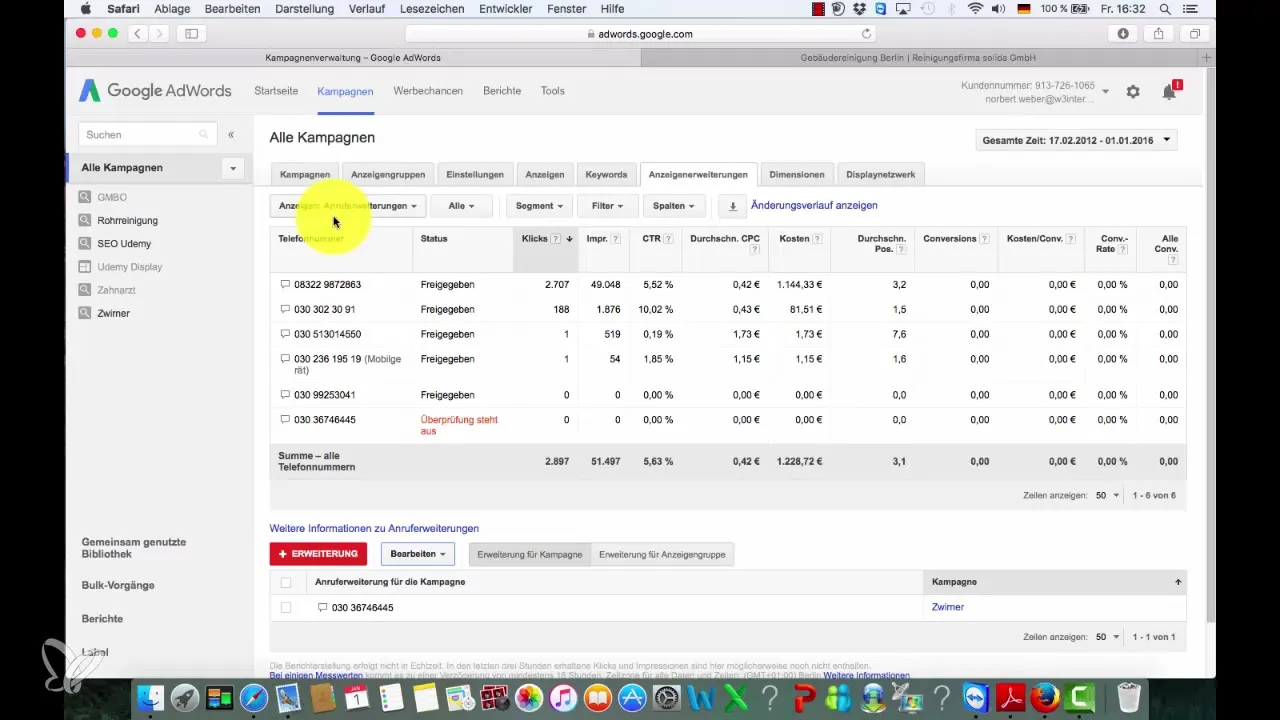The height and width of the screenshot is (720, 1280).
Task: Open the Werbechancen navigation item
Action: click(x=428, y=91)
